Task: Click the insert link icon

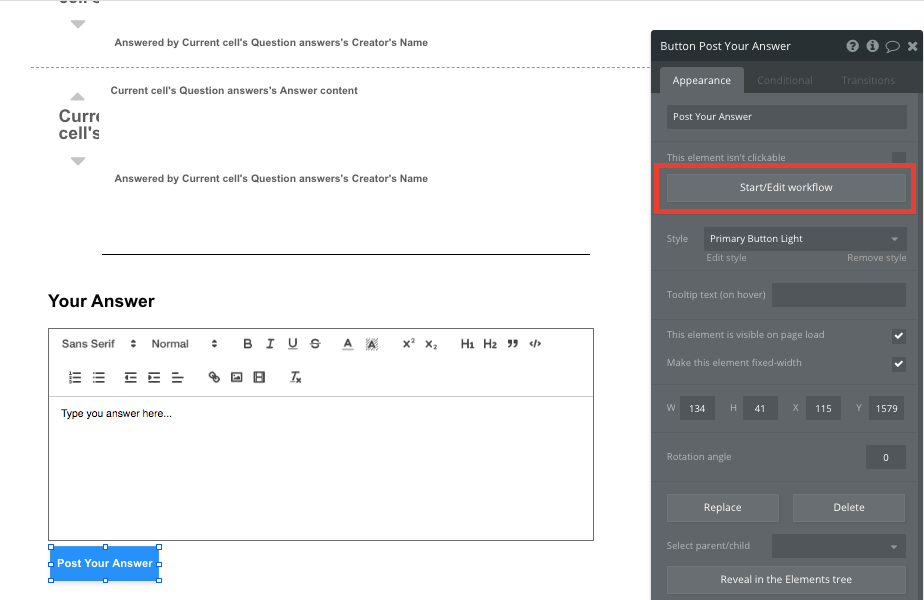Action: tap(211, 377)
